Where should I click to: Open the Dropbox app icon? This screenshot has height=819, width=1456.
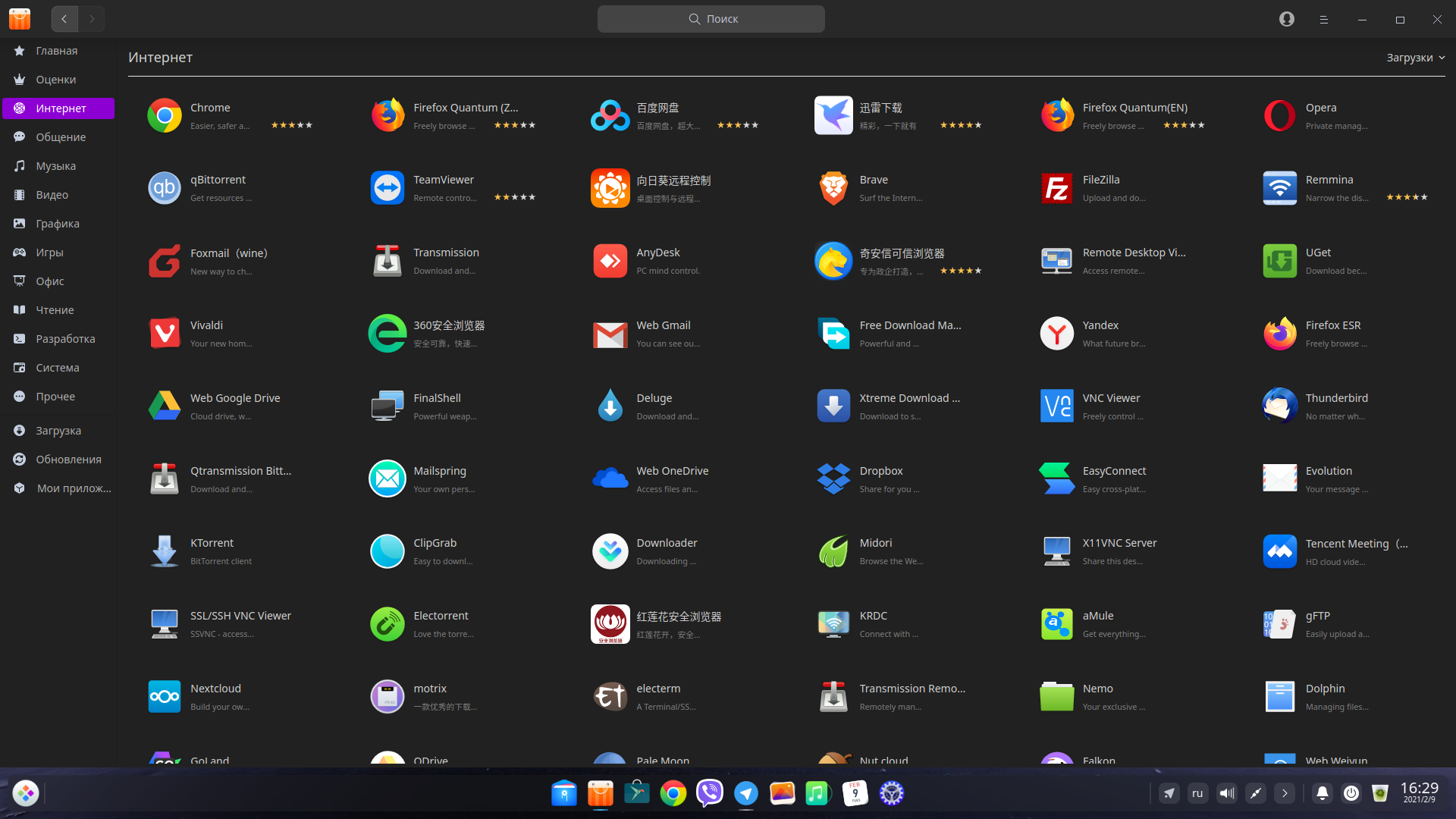click(x=833, y=479)
